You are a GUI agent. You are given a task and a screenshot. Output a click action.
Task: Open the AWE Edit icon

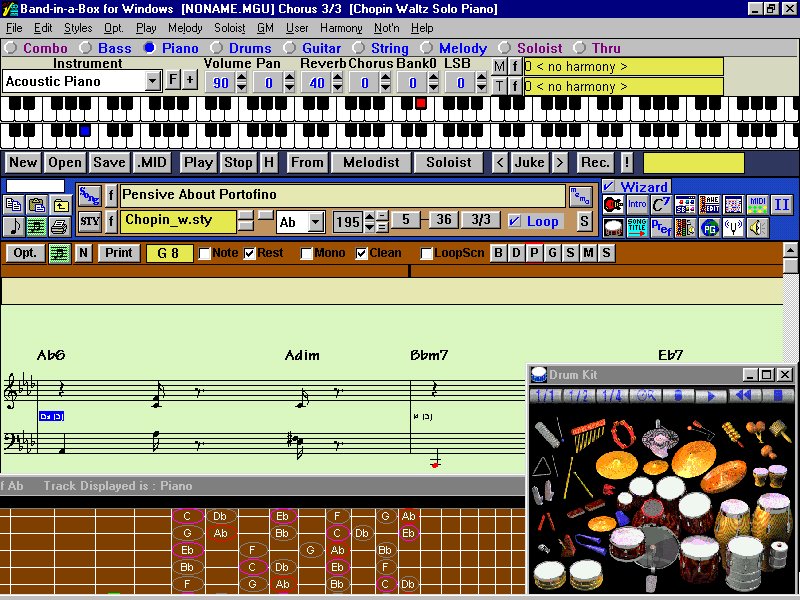pos(709,205)
